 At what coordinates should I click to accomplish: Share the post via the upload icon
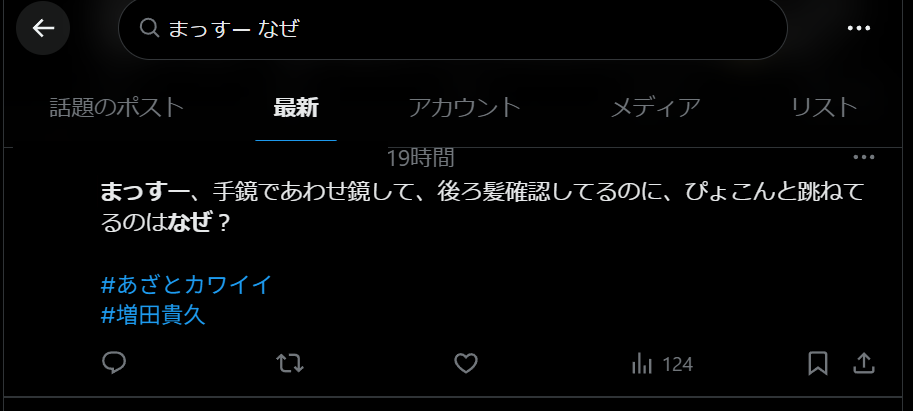click(x=864, y=364)
